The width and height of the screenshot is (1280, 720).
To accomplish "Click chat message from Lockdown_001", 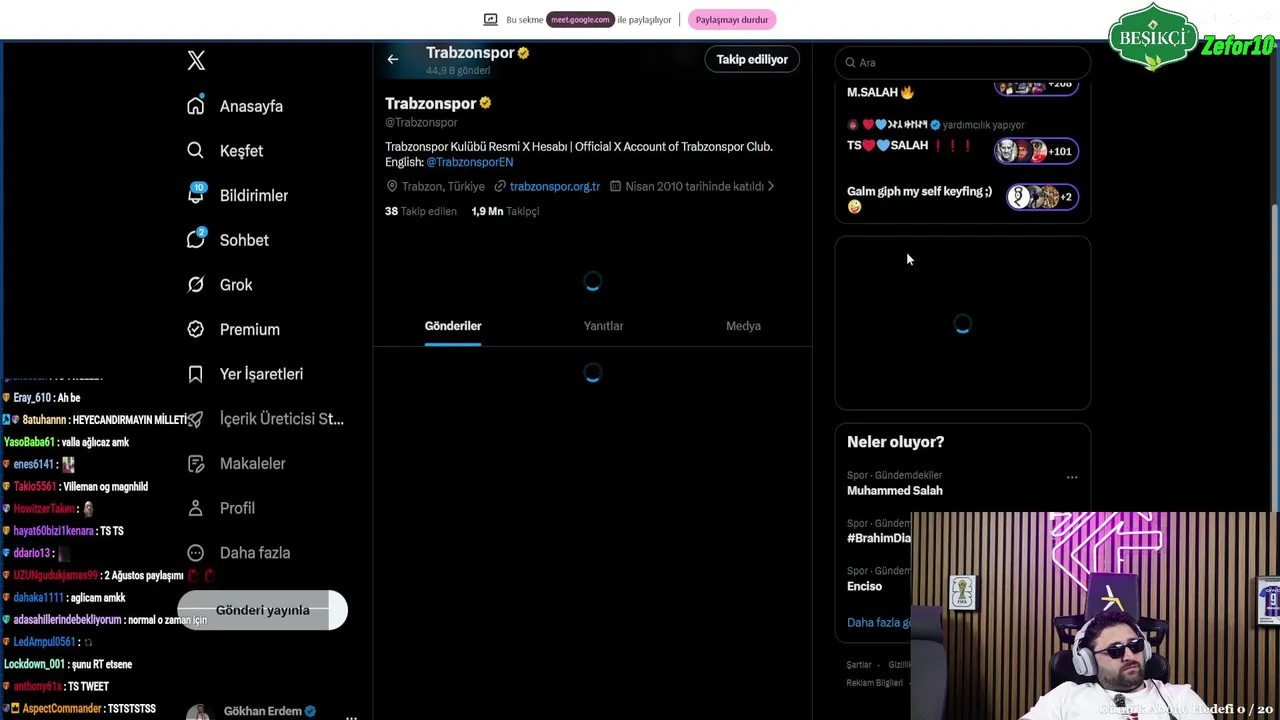I will [x=68, y=664].
